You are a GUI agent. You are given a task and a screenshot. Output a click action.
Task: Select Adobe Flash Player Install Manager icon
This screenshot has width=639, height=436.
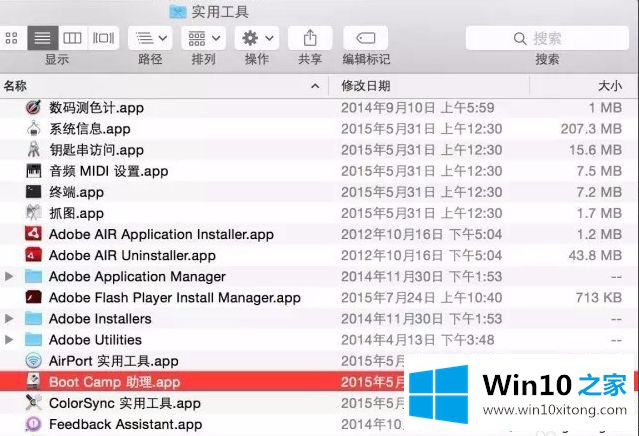pyautogui.click(x=33, y=297)
